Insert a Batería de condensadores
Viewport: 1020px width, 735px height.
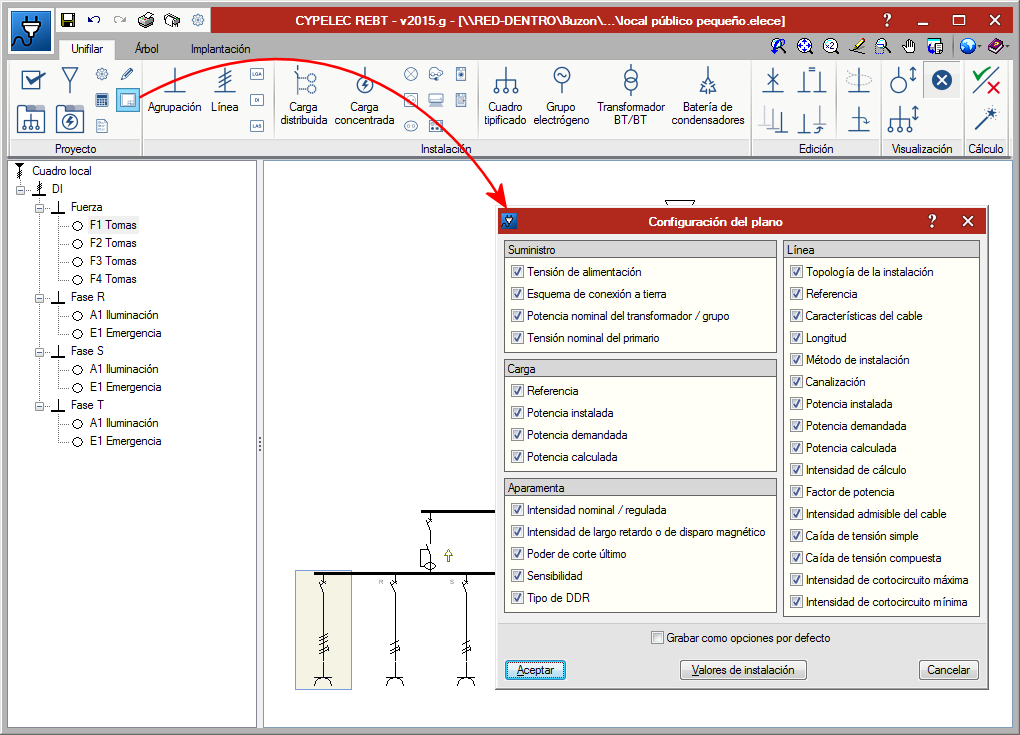[x=708, y=96]
